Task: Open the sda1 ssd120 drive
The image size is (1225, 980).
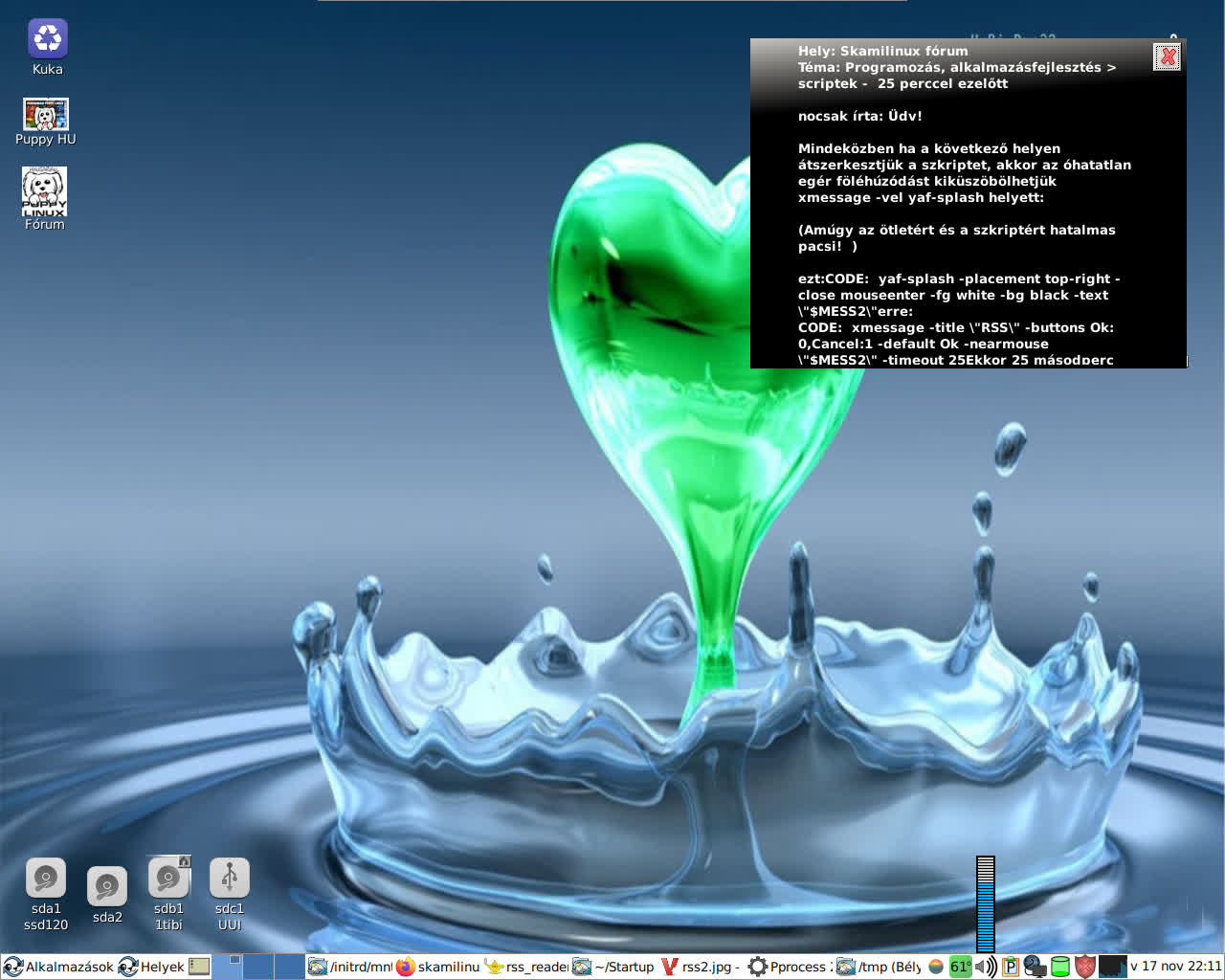Action: tap(46, 894)
